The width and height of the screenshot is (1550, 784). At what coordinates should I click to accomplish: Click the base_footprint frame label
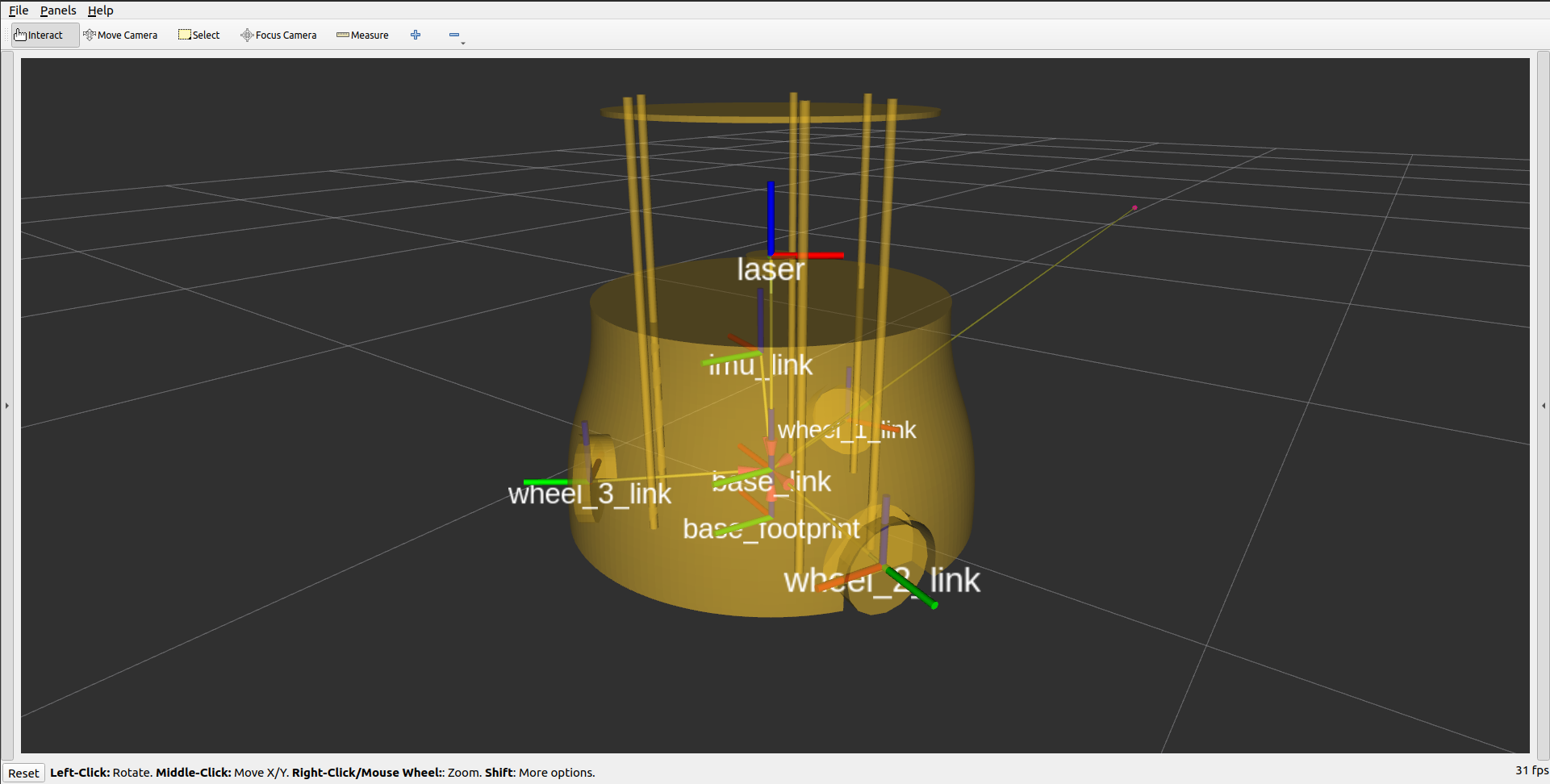point(771,529)
